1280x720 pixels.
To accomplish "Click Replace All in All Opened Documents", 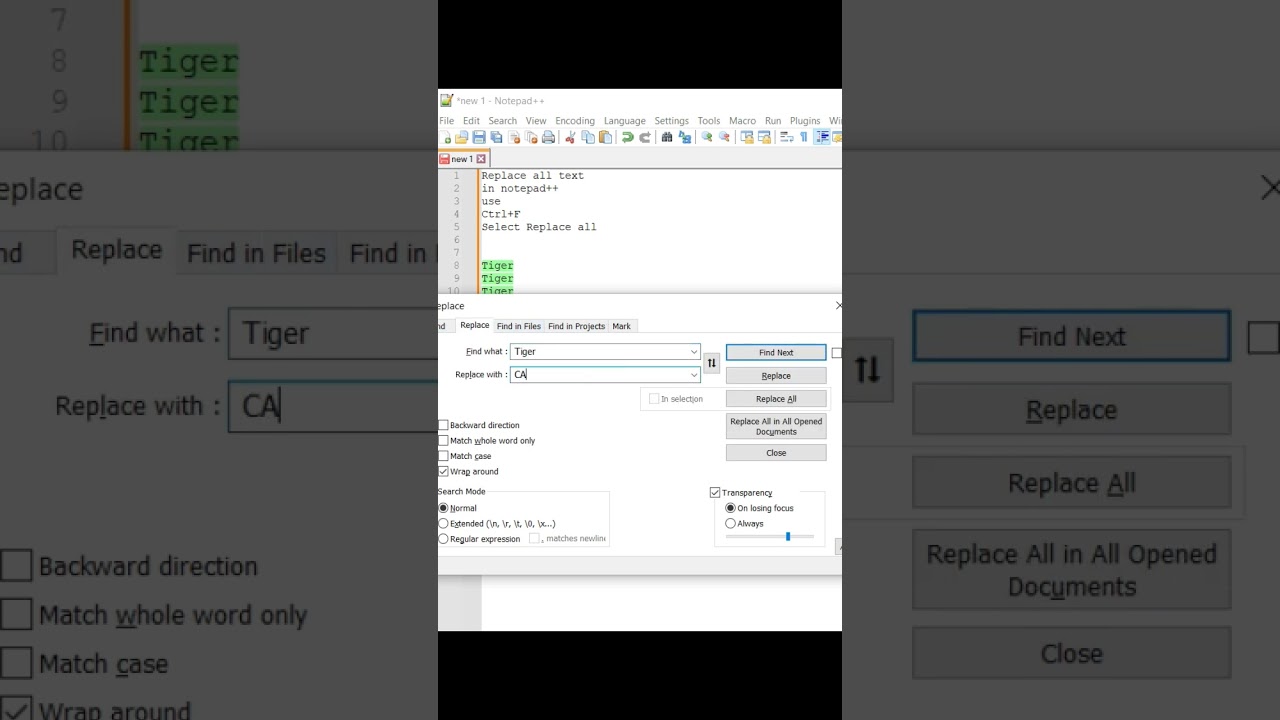I will pyautogui.click(x=776, y=426).
